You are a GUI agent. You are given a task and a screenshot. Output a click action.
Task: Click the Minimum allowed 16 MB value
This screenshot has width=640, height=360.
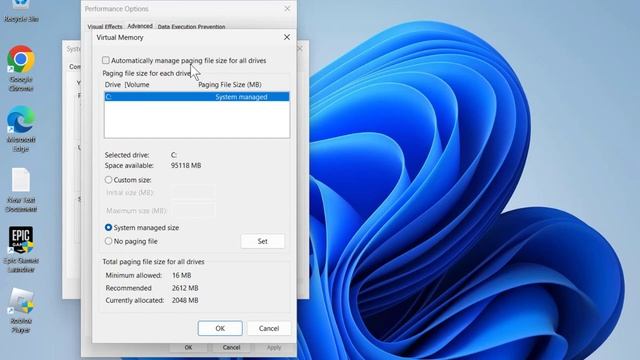point(182,275)
